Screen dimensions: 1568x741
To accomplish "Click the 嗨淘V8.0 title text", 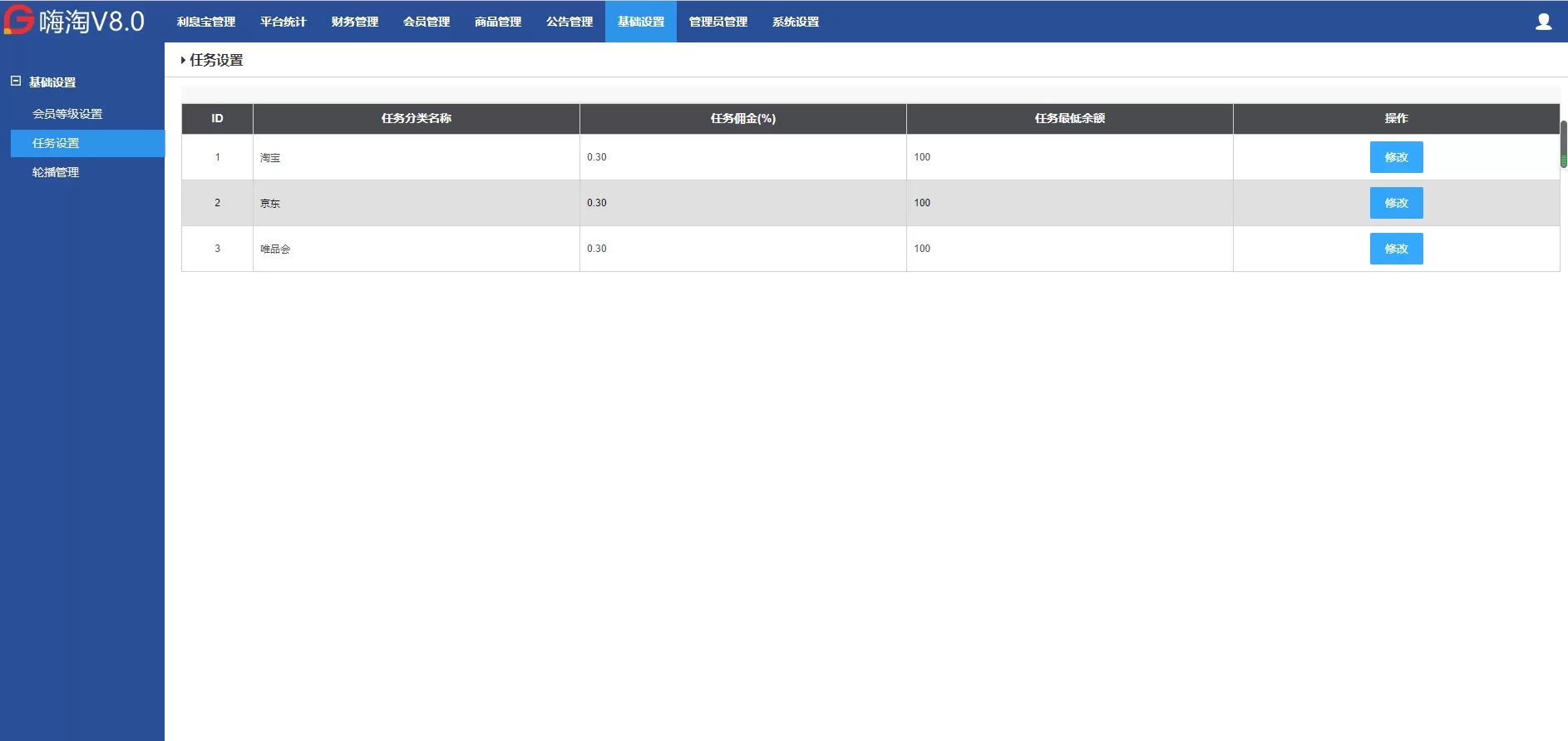I will [x=91, y=21].
